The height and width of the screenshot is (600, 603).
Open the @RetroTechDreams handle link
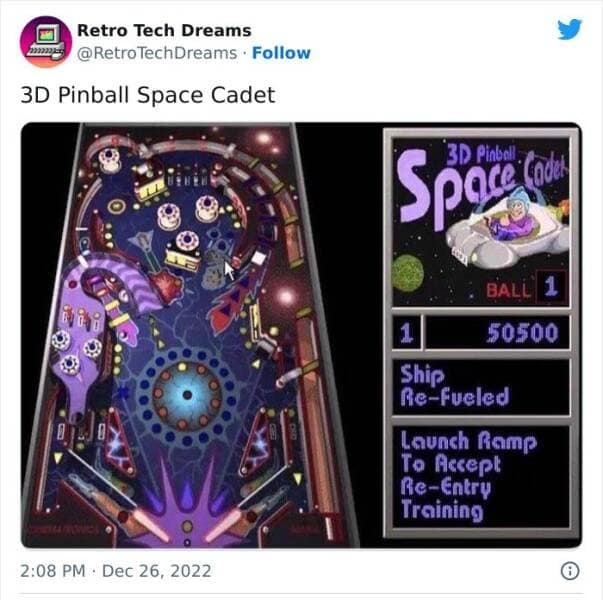click(157, 53)
